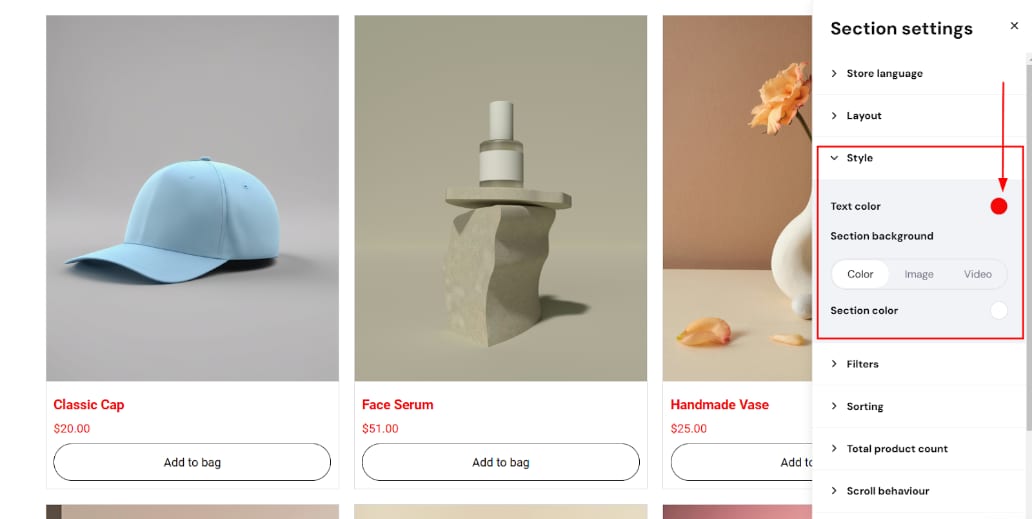Viewport: 1032px width, 519px height.
Task: Click the blue cap product image
Action: click(x=192, y=198)
